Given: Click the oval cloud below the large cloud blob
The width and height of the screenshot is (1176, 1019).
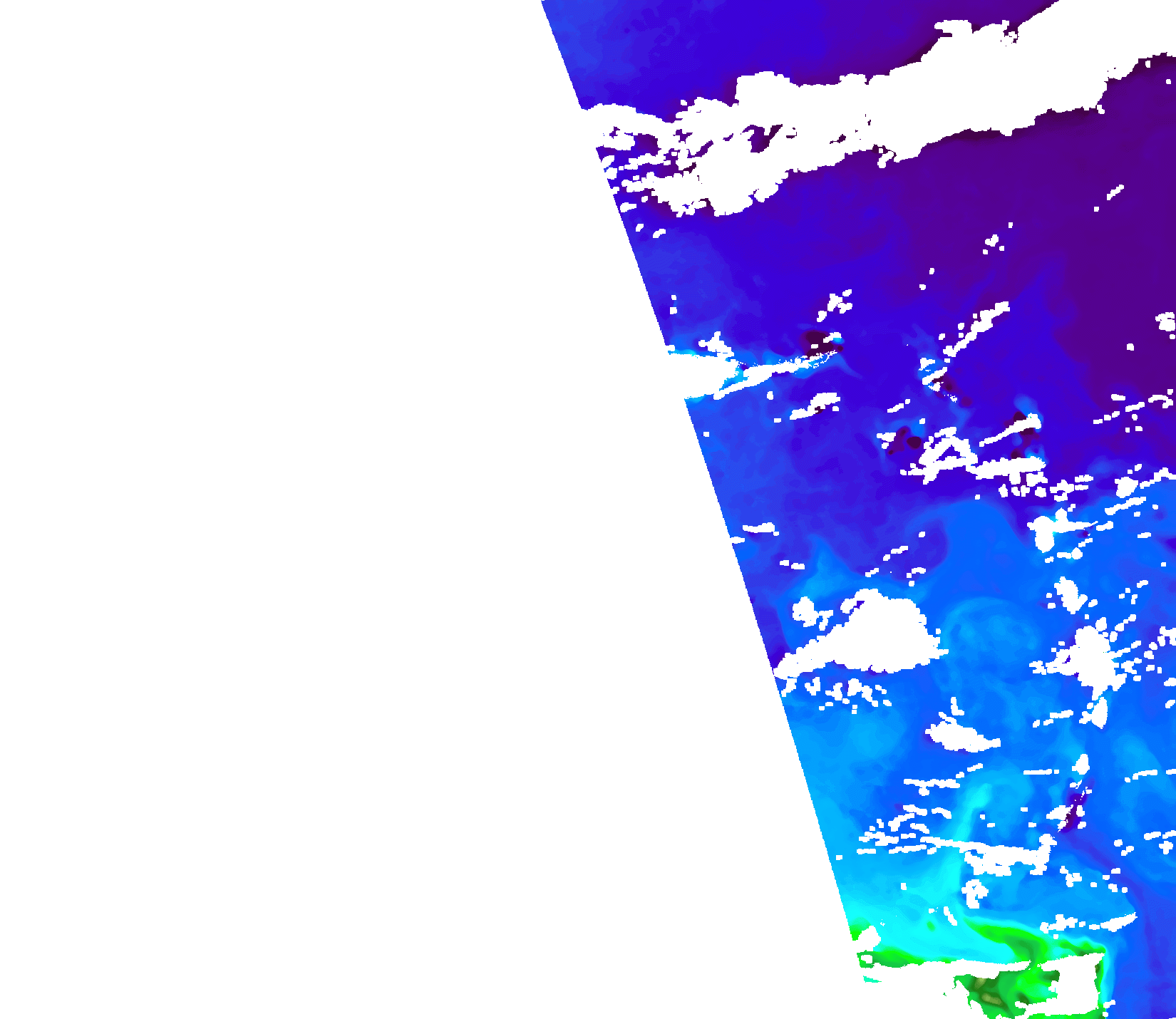Looking at the screenshot, I should point(959,735).
